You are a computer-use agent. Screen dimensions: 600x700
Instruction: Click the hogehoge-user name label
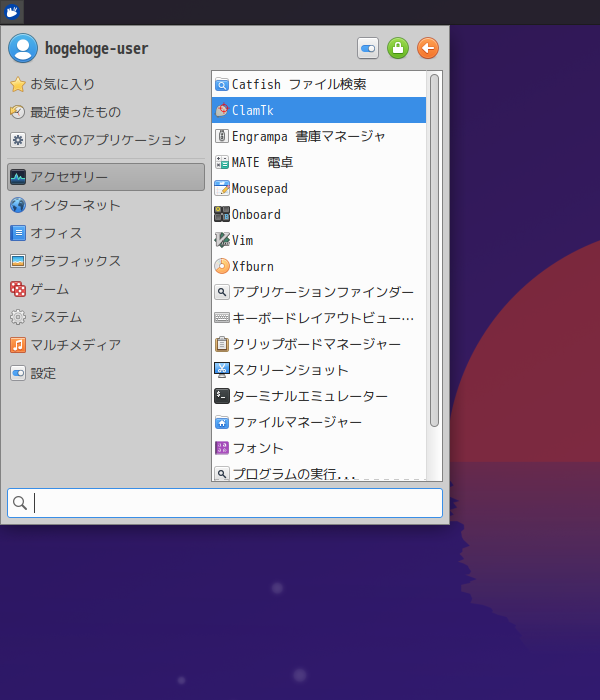(x=96, y=48)
